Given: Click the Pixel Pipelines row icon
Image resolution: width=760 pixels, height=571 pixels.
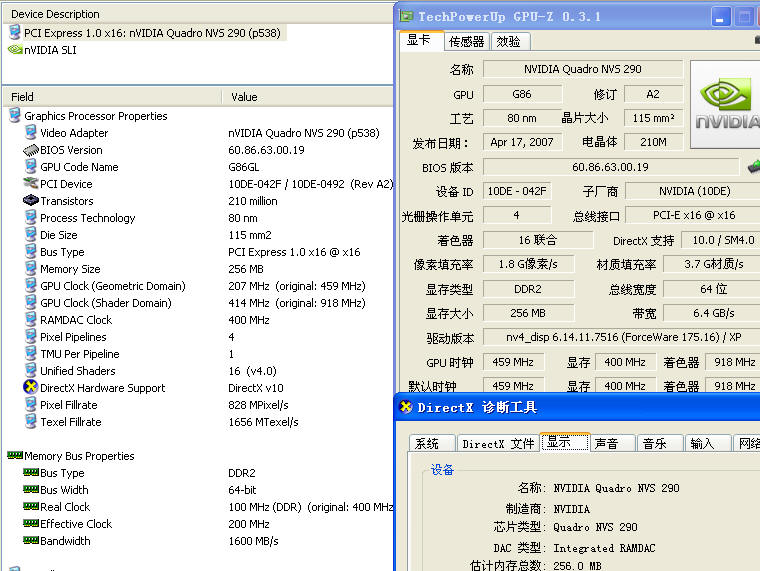Looking at the screenshot, I should coord(31,336).
